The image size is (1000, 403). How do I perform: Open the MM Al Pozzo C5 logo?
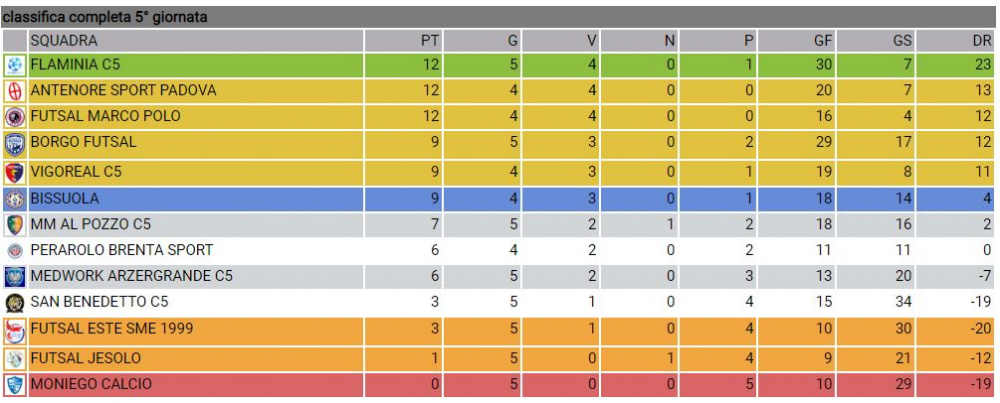point(14,225)
